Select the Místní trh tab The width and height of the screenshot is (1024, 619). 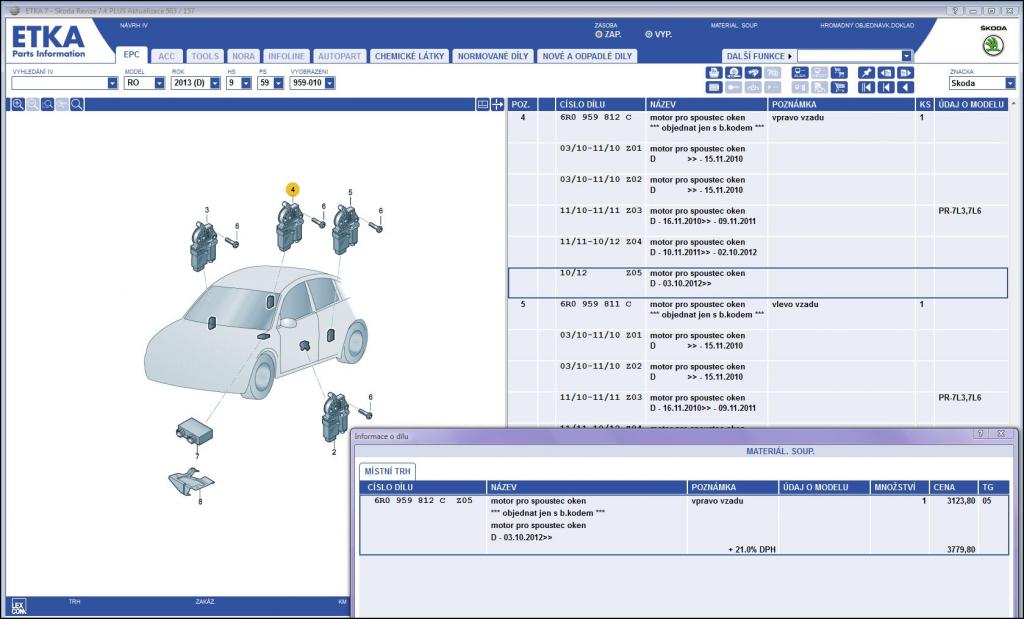388,471
